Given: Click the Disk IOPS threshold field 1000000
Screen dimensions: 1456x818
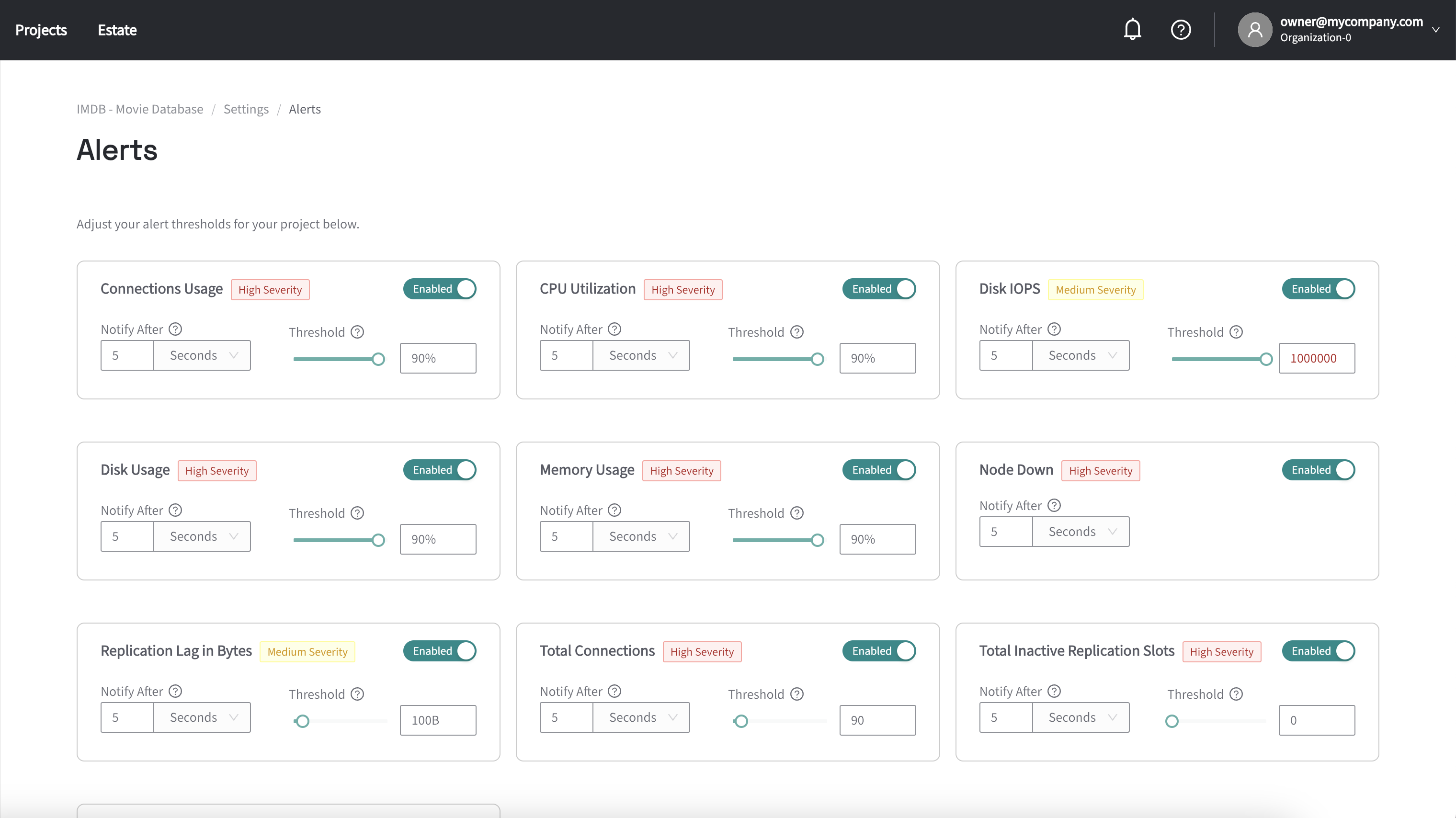Looking at the screenshot, I should (1317, 358).
